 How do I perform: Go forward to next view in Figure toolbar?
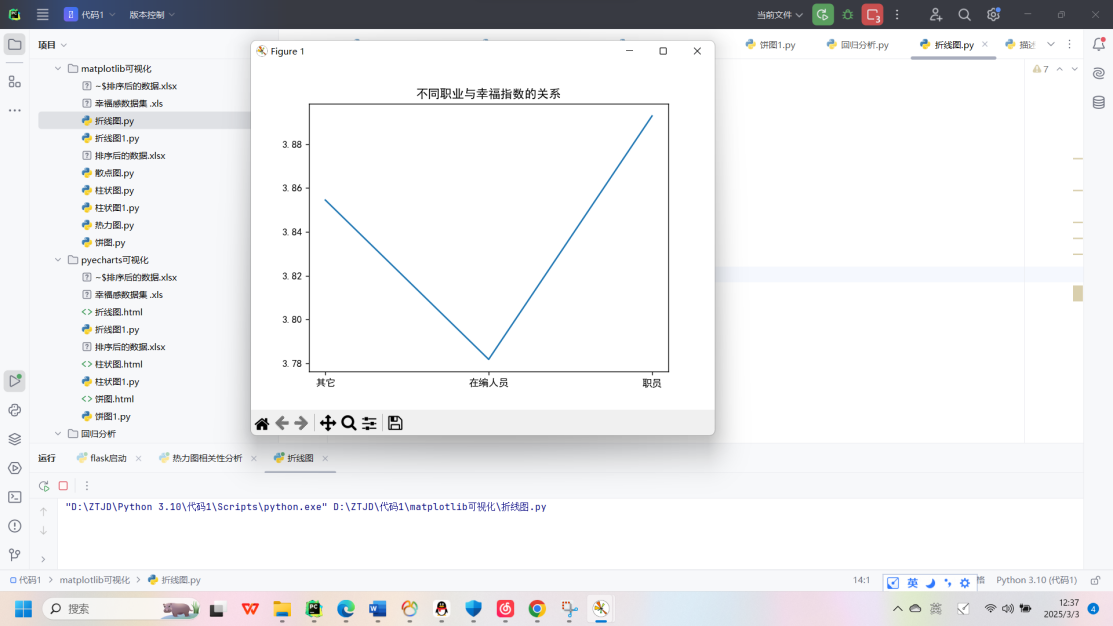[301, 424]
